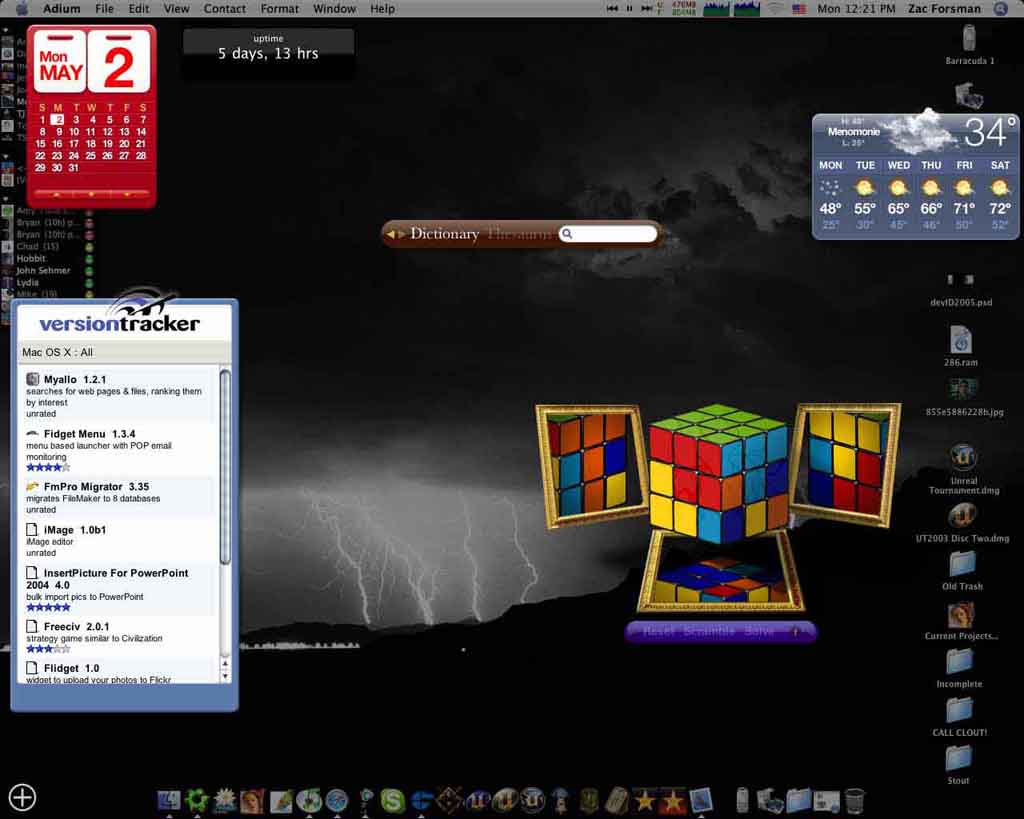Click the Dictionary widget back/forward arrows
1024x819 pixels.
[x=396, y=234]
